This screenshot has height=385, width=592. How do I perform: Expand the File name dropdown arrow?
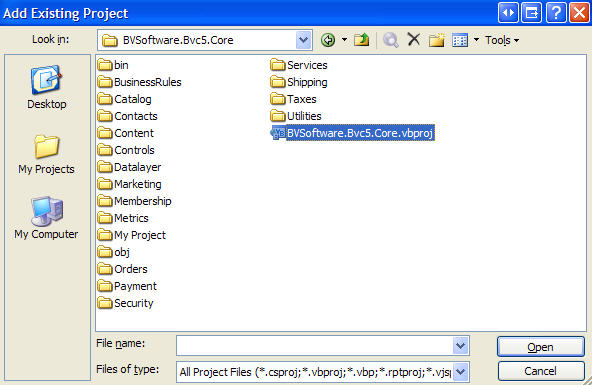[x=461, y=345]
